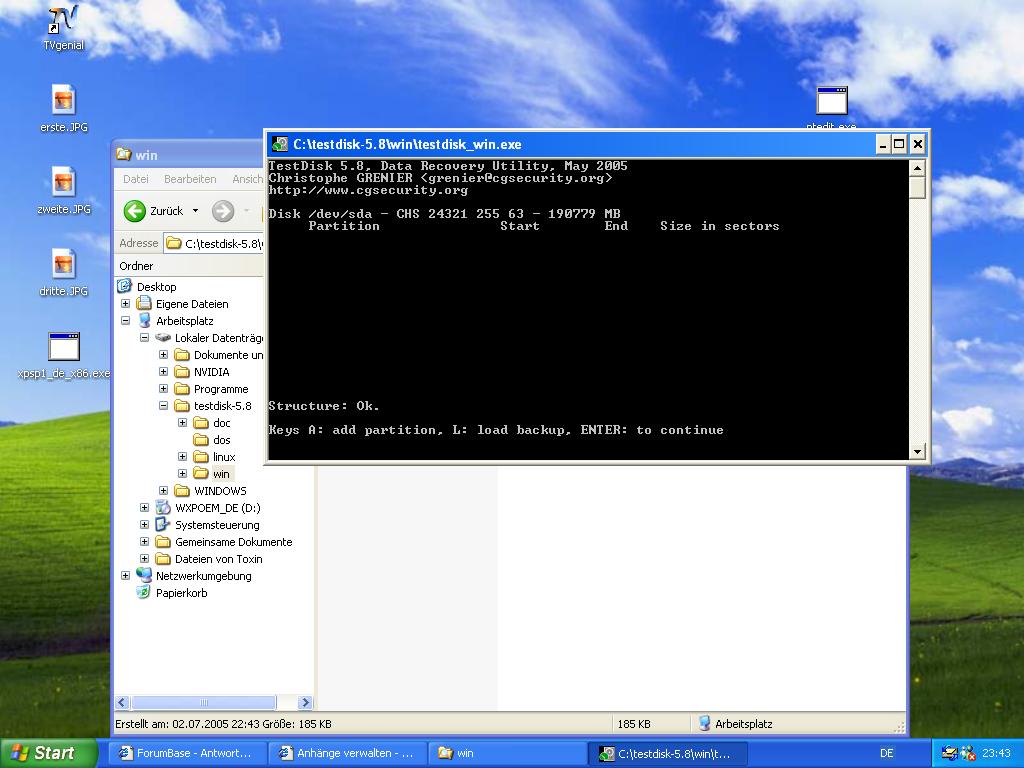Collapse the Arbeitsplatz tree node

click(x=125, y=321)
